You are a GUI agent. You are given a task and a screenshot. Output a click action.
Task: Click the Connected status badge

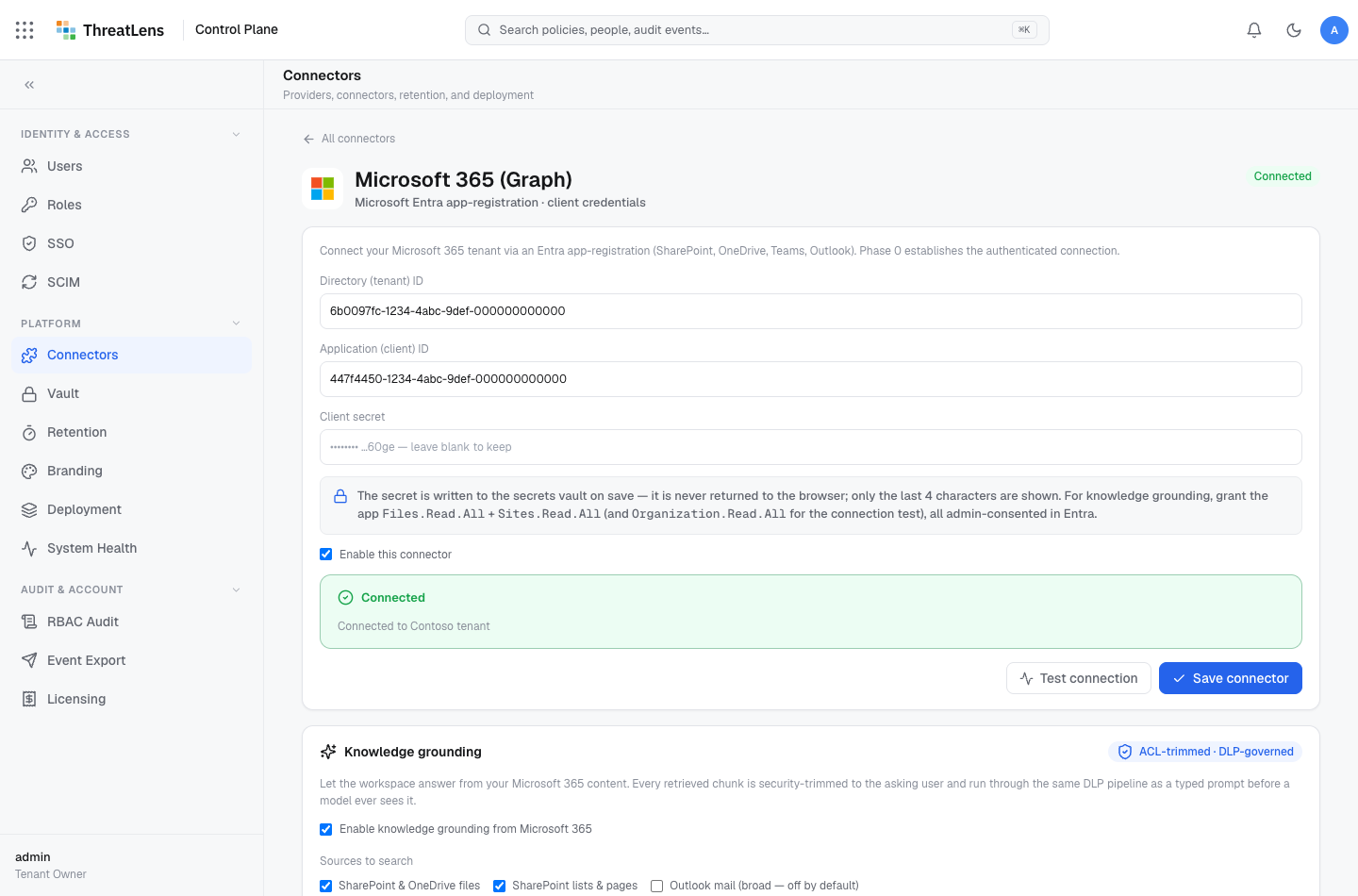tap(1283, 176)
